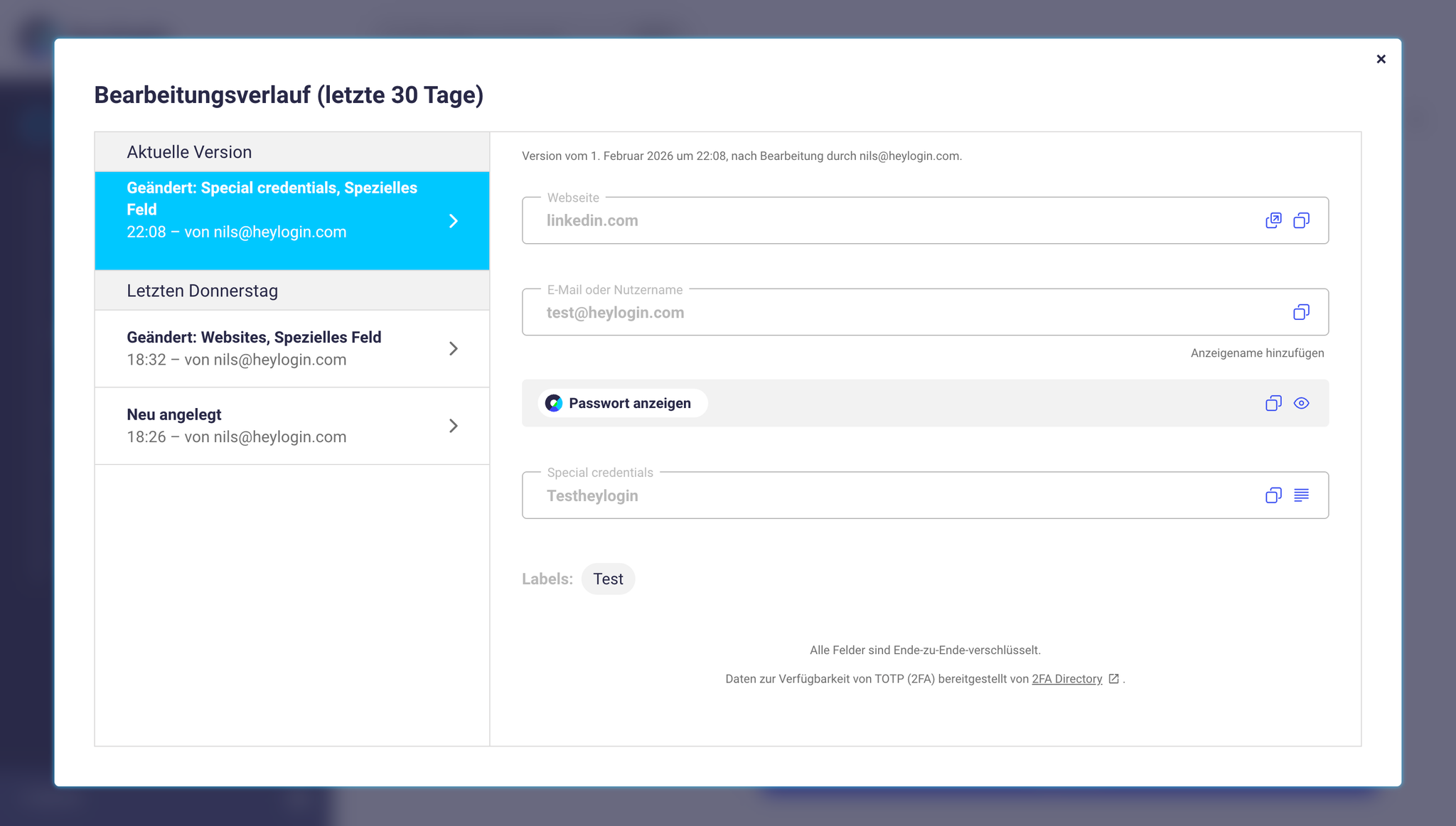Copy the E-Mail oder Nutzername value
This screenshot has height=826, width=1456.
coord(1301,312)
